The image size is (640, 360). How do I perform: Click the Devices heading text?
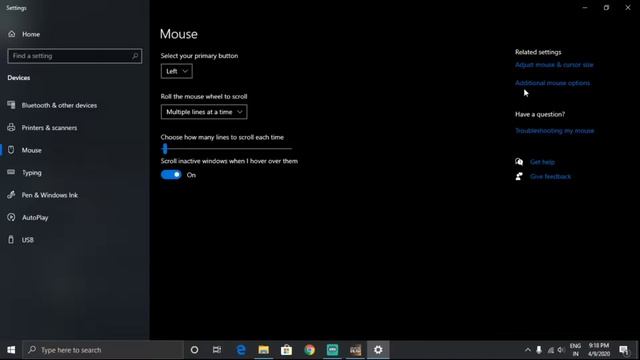(x=18, y=78)
